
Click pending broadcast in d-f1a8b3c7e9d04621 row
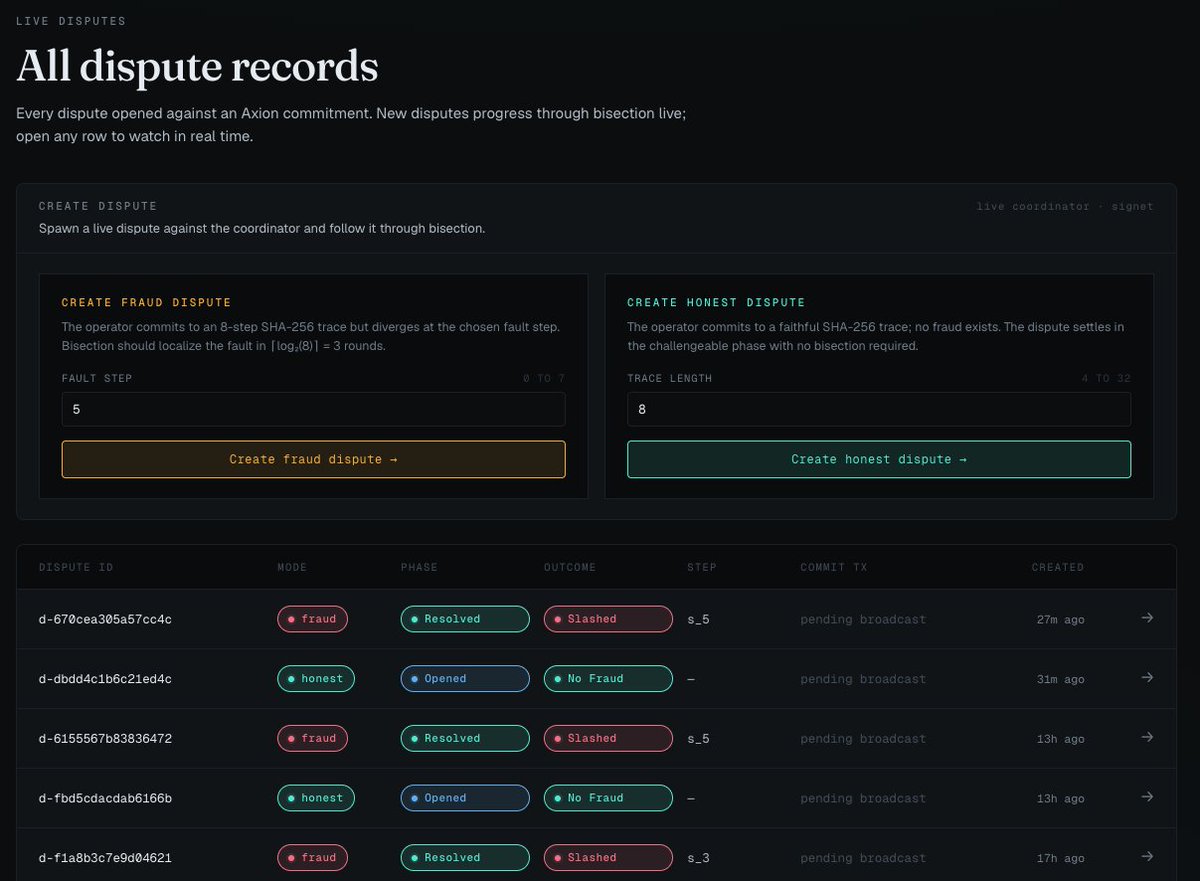tap(863, 858)
